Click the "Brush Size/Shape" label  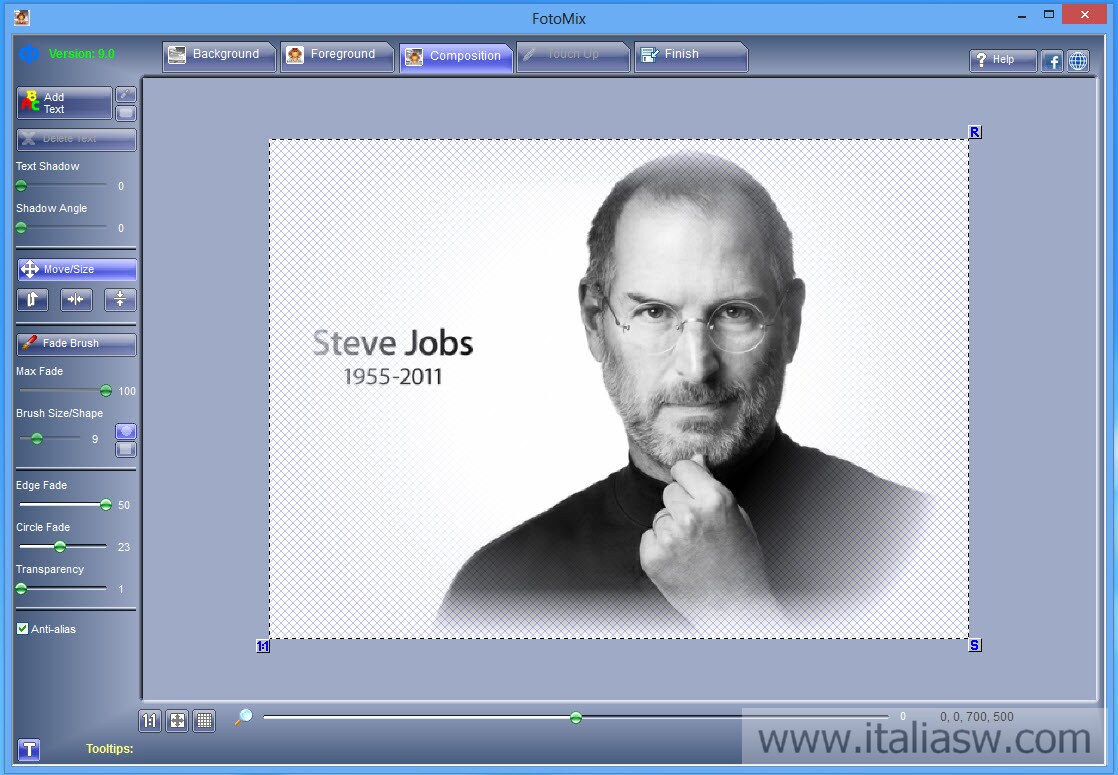(x=59, y=414)
